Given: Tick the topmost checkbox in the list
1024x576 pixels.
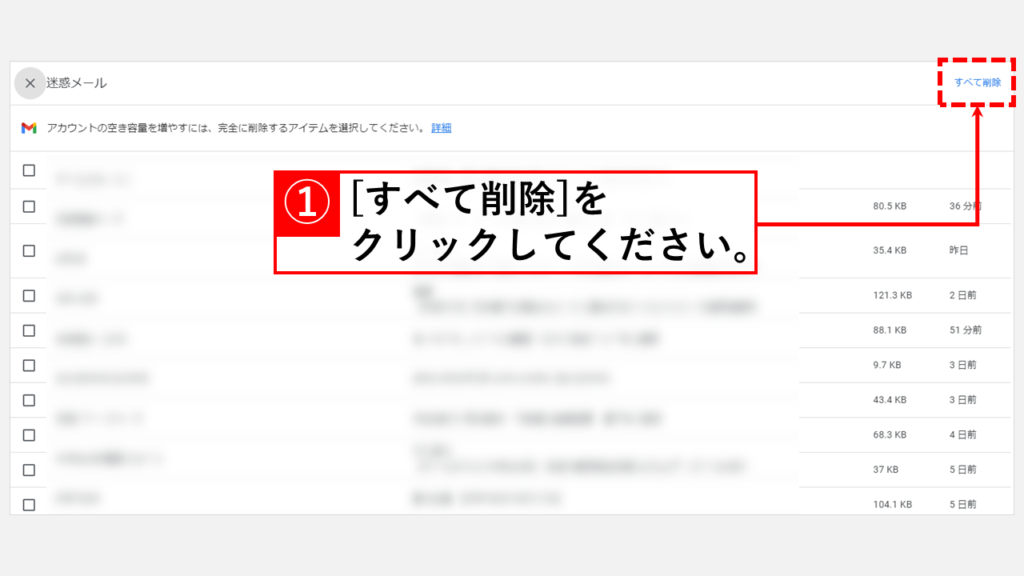Looking at the screenshot, I should click(x=29, y=170).
